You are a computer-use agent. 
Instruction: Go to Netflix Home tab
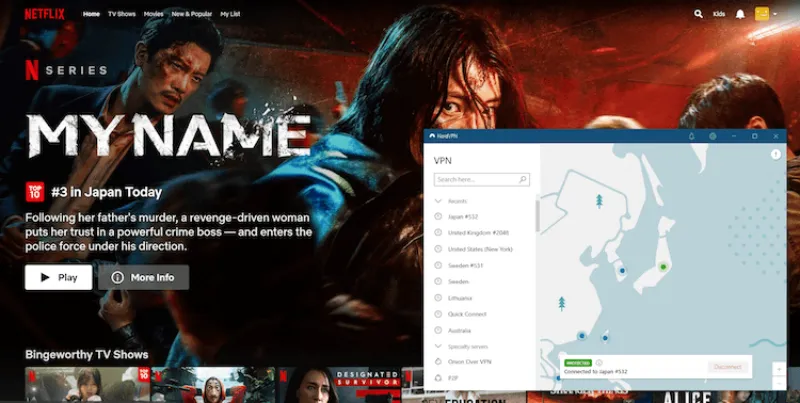coord(91,14)
